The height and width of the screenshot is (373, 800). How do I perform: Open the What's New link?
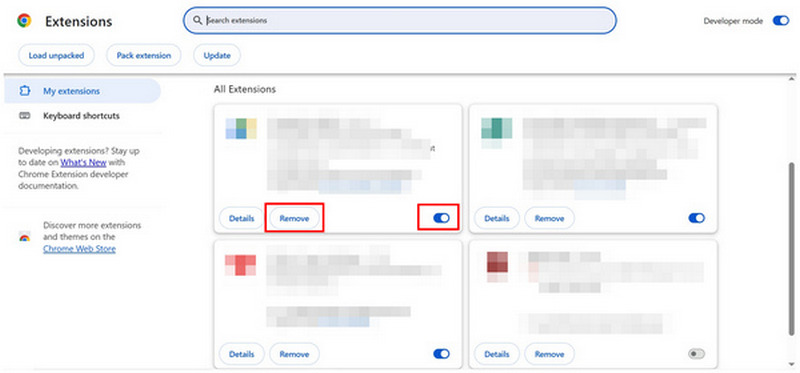[x=83, y=163]
